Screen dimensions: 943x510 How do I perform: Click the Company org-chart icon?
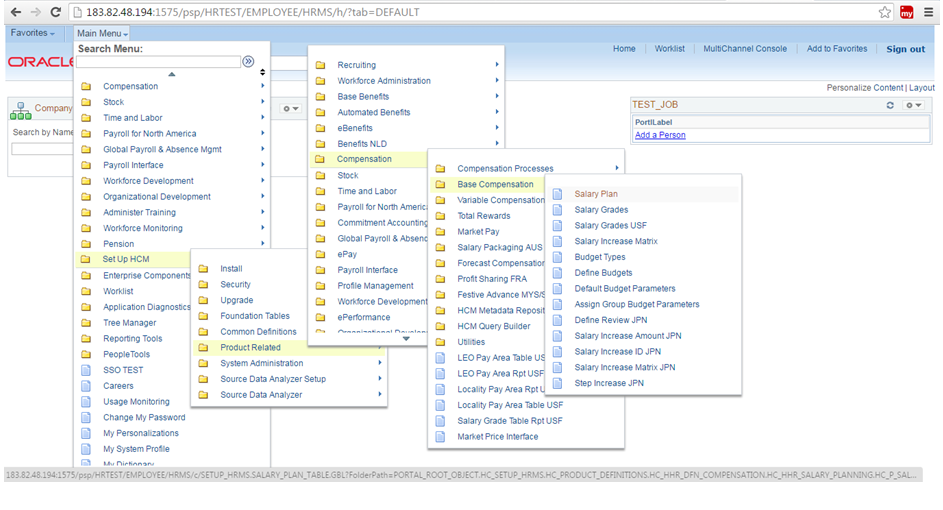coord(20,111)
